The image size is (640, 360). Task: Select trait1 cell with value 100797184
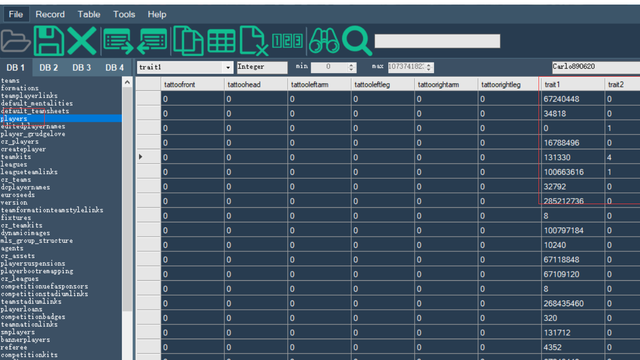(x=572, y=230)
